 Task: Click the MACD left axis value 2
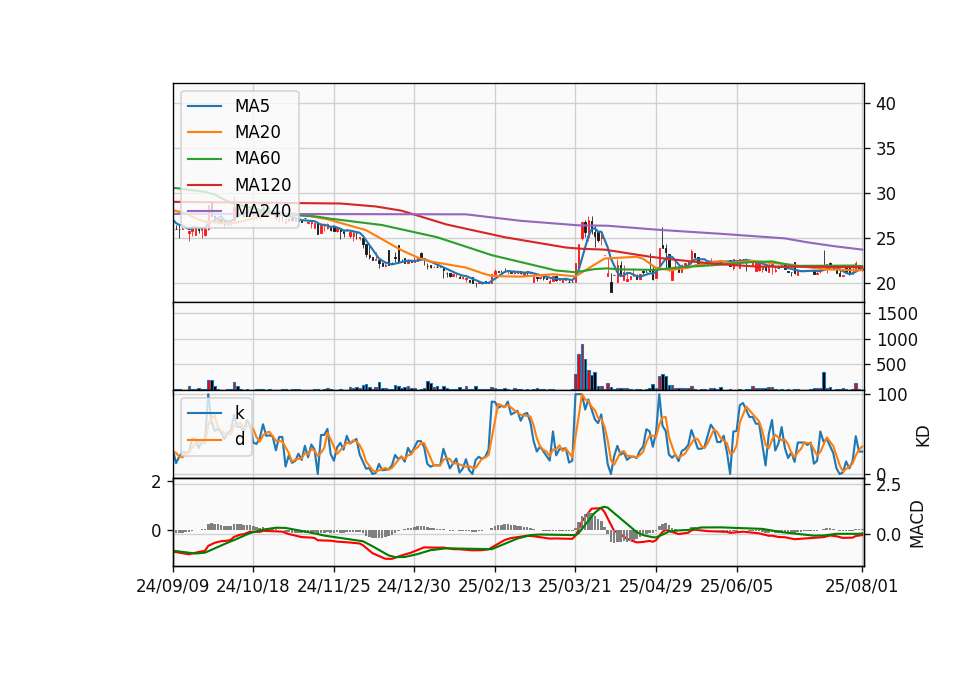point(157,482)
